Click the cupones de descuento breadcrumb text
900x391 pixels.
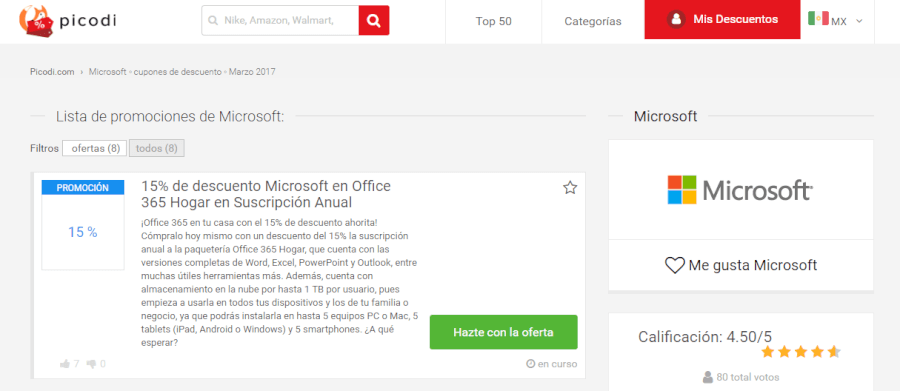(177, 72)
